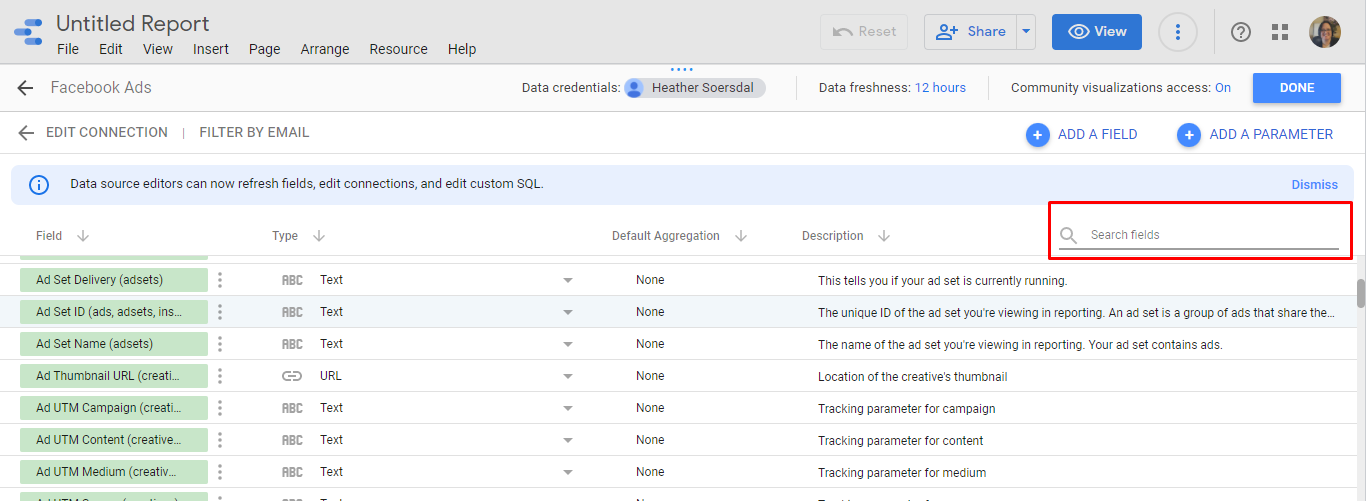Image resolution: width=1366 pixels, height=501 pixels.
Task: Change type of Ad UTM Campaign field
Action: point(567,409)
